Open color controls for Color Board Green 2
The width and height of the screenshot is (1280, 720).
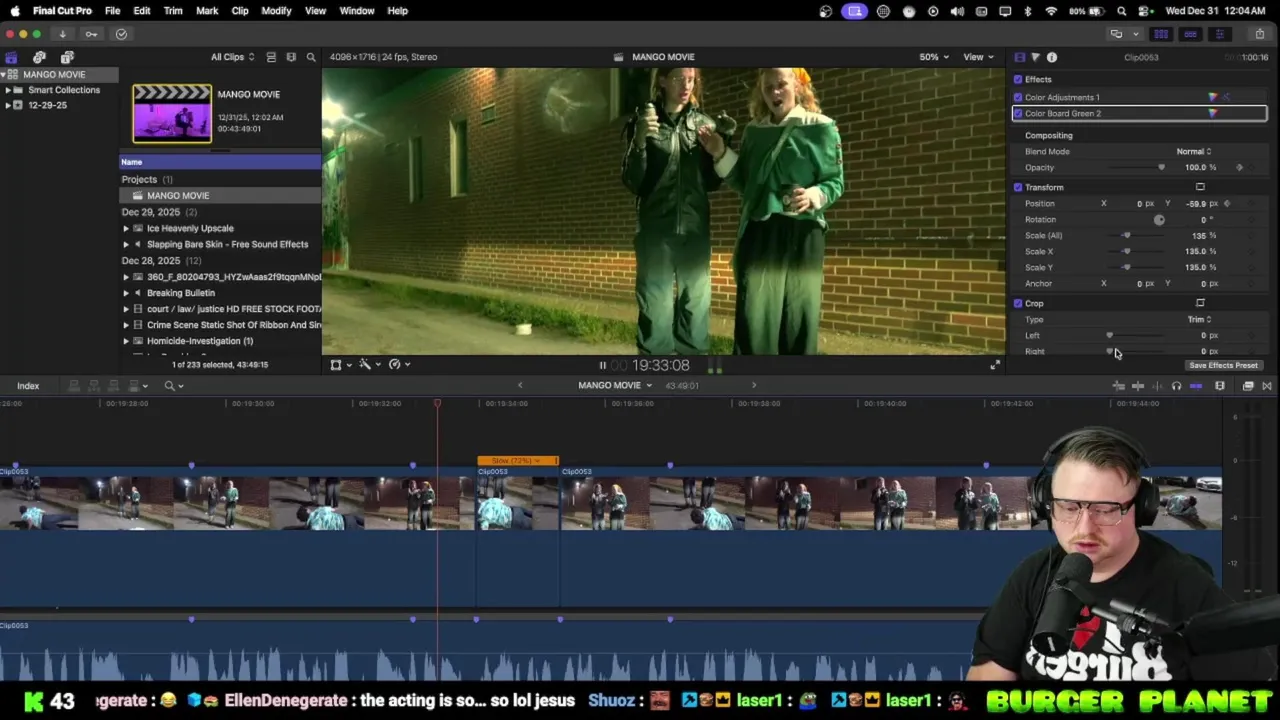(x=1213, y=113)
